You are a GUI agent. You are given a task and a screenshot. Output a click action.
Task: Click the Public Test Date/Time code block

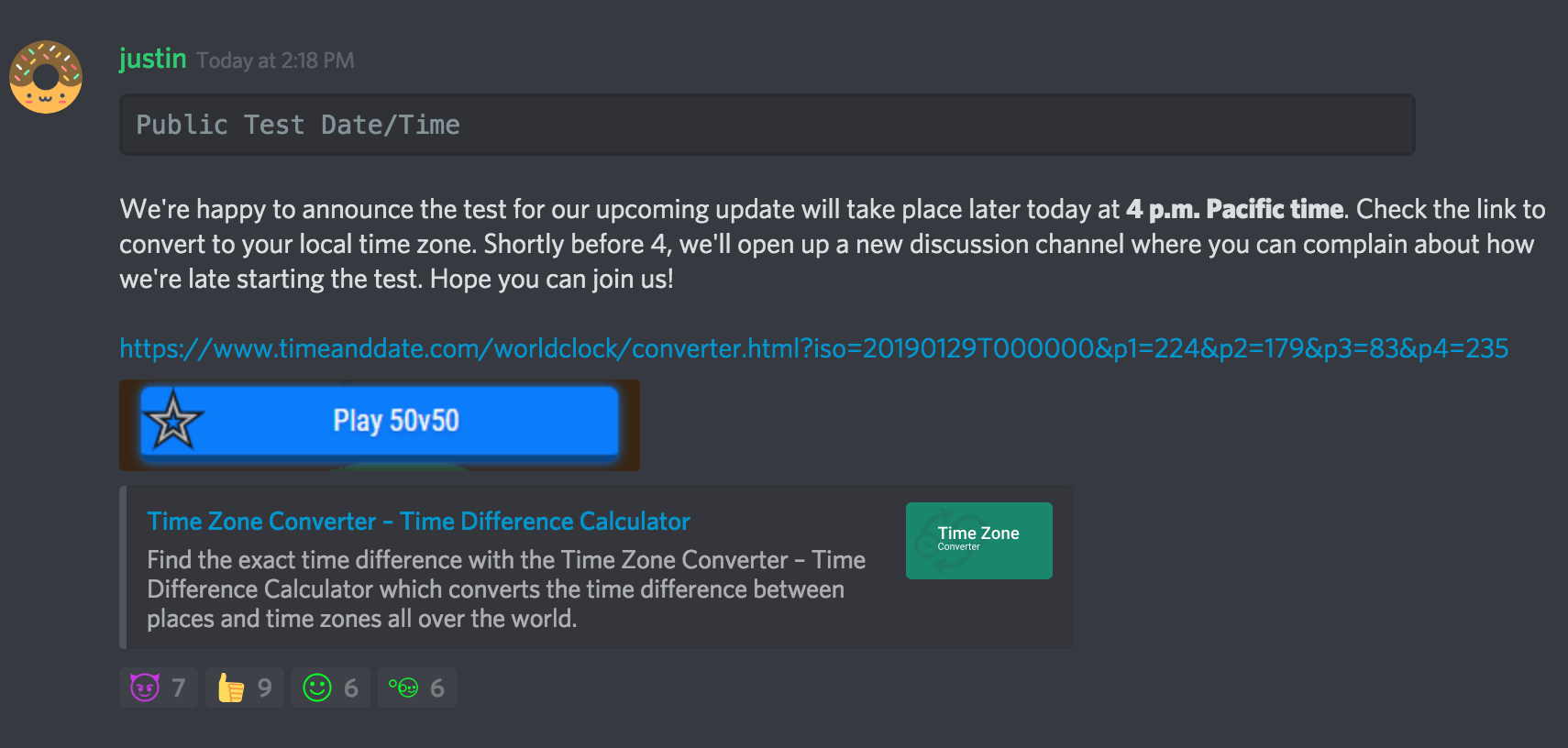point(767,124)
